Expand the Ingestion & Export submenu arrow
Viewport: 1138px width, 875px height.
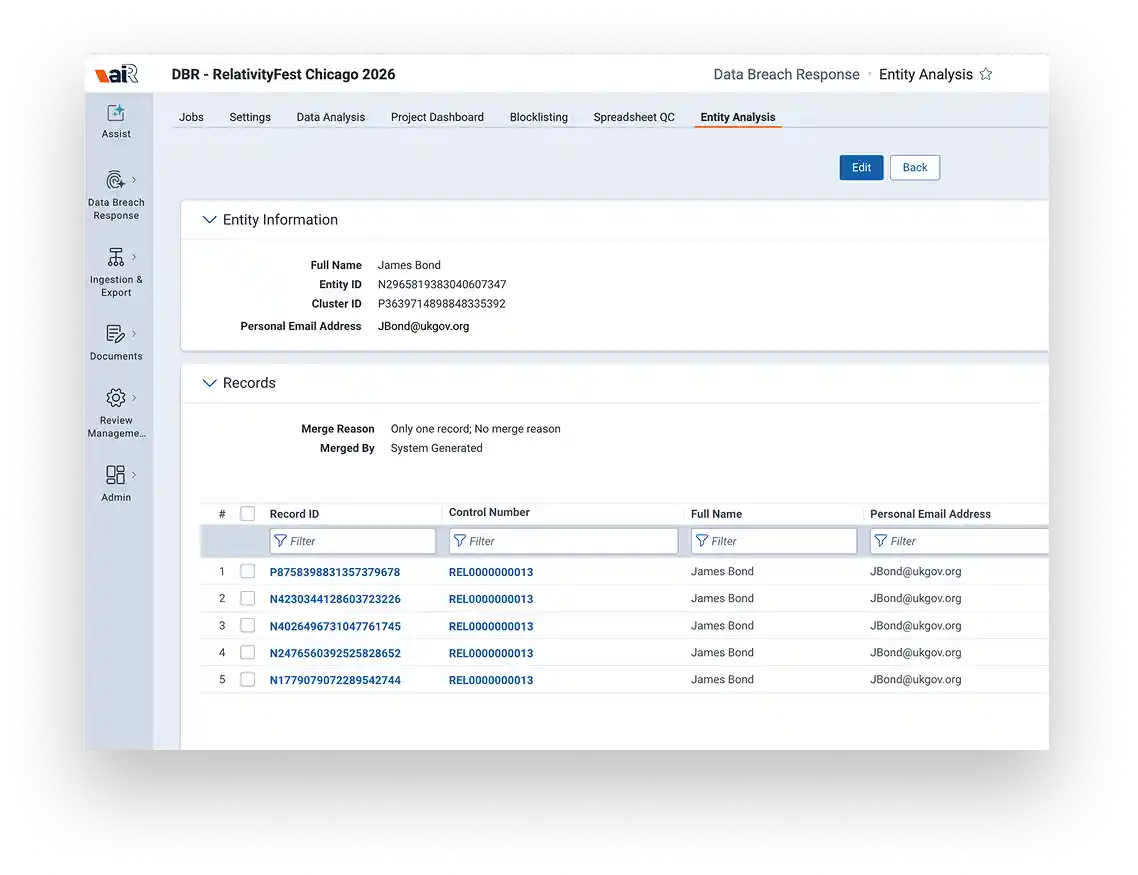(134, 257)
